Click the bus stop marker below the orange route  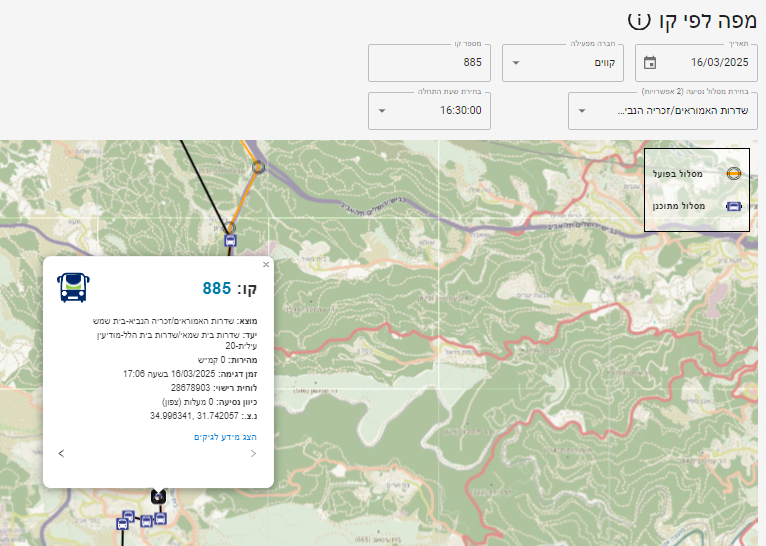point(230,240)
